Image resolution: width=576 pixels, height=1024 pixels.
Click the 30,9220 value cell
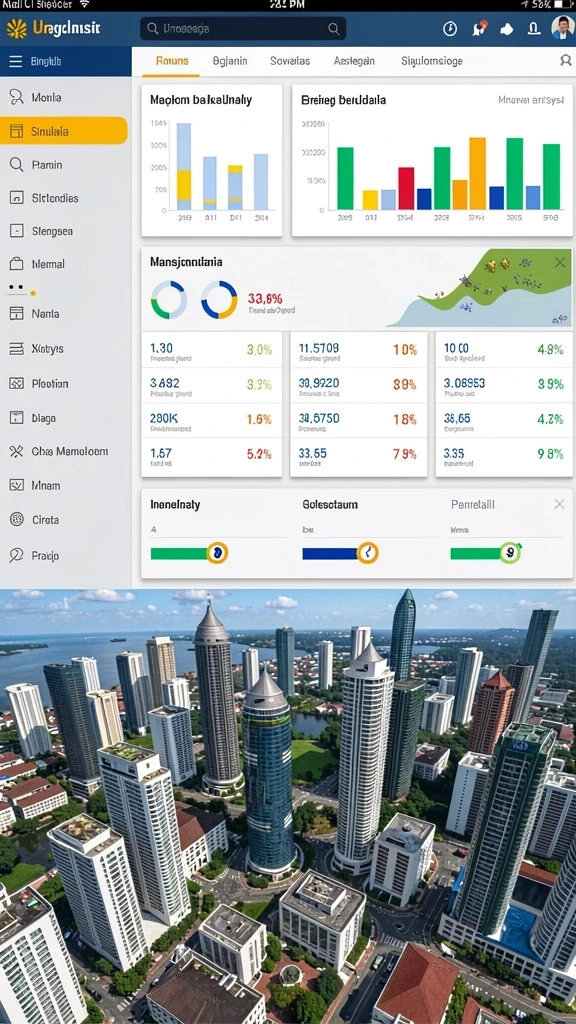(x=319, y=383)
